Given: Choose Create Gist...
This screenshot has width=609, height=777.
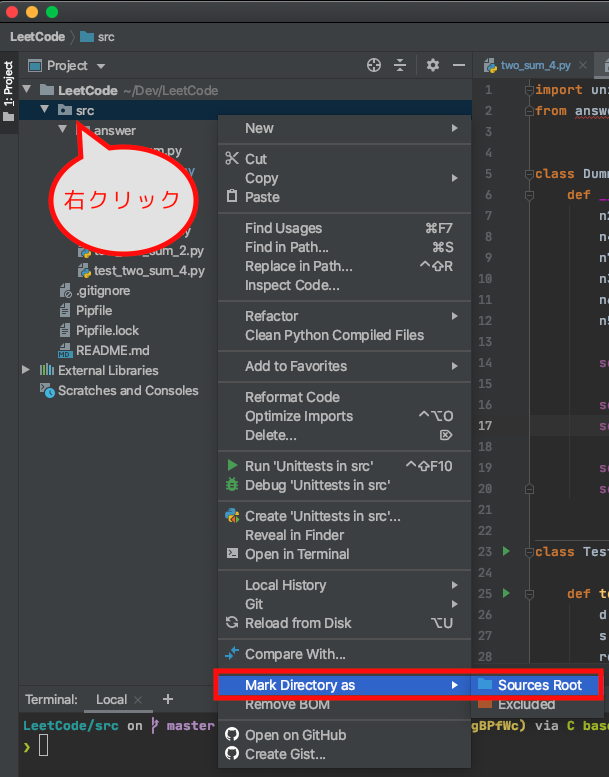Looking at the screenshot, I should tap(344, 754).
